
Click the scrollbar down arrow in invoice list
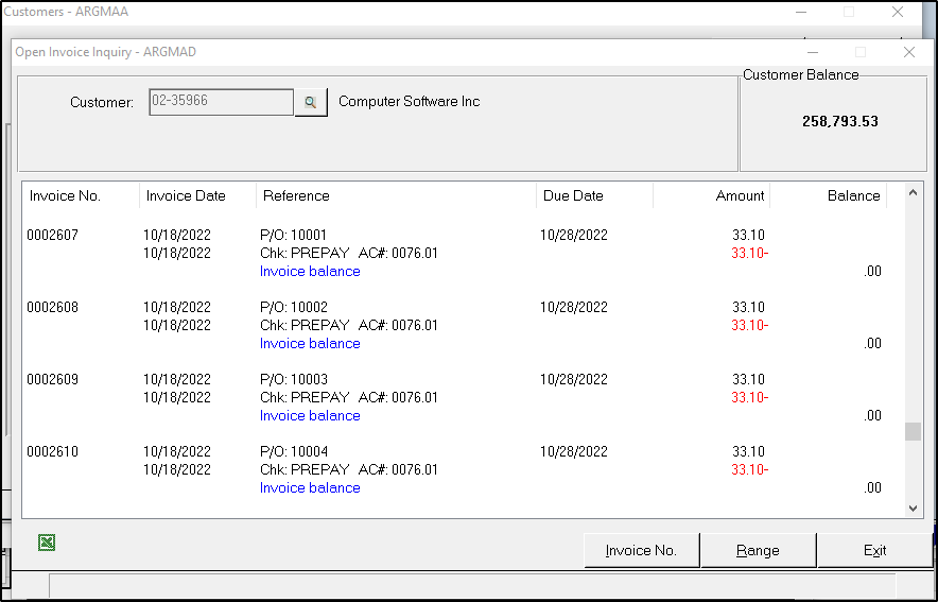[x=913, y=508]
